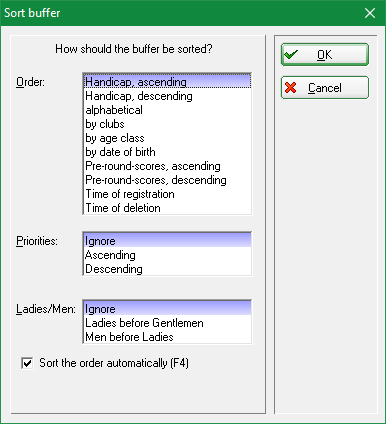Image resolution: width=386 pixels, height=424 pixels.
Task: Select Ladies before Gentlemen option
Action: tap(167, 323)
